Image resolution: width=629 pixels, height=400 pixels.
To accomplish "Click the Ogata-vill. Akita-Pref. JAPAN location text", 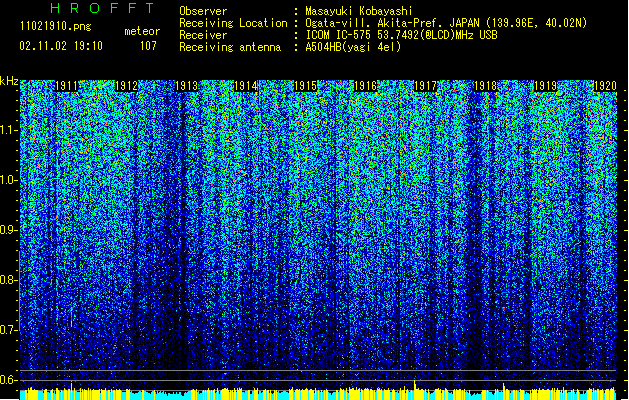I will click(x=446, y=23).
